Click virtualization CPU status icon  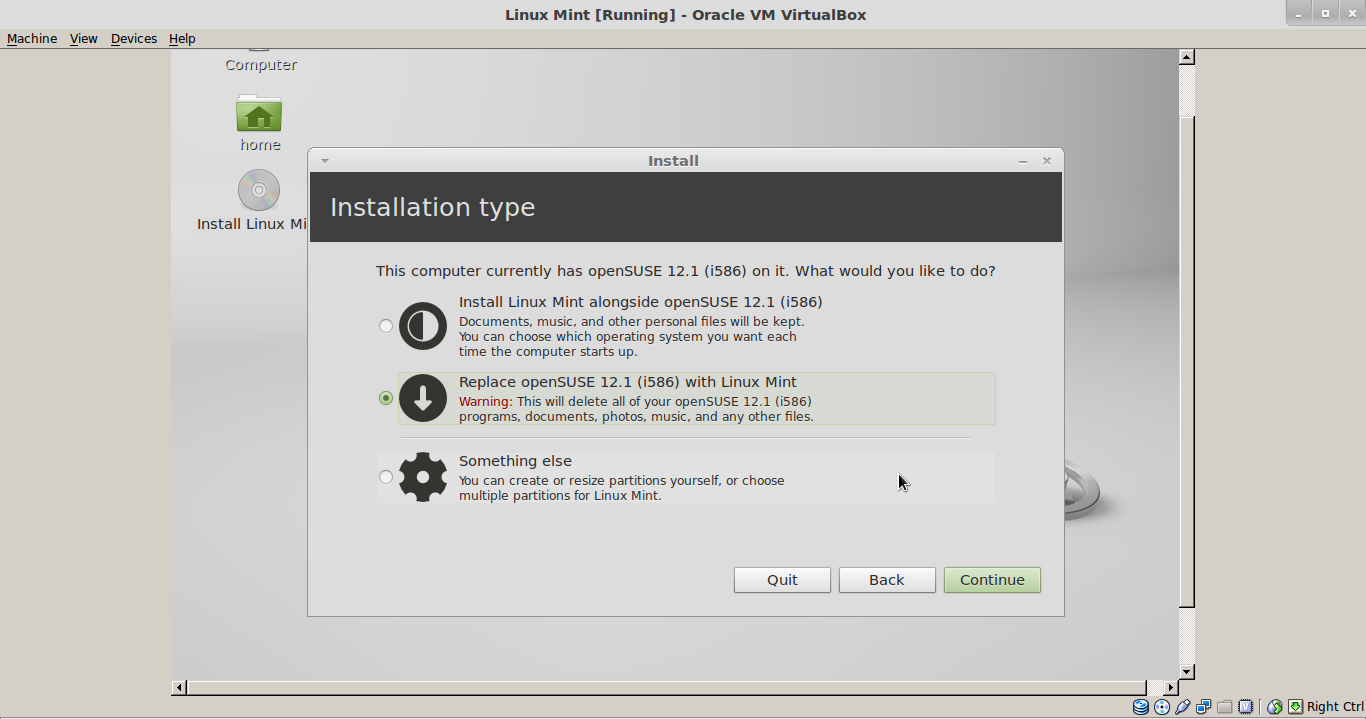(x=1246, y=707)
